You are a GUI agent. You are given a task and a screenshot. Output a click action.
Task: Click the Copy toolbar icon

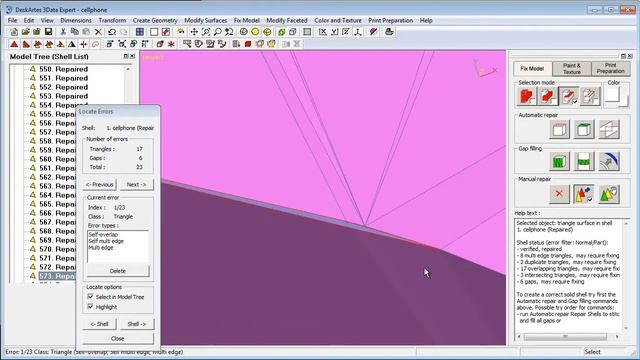tap(75, 32)
